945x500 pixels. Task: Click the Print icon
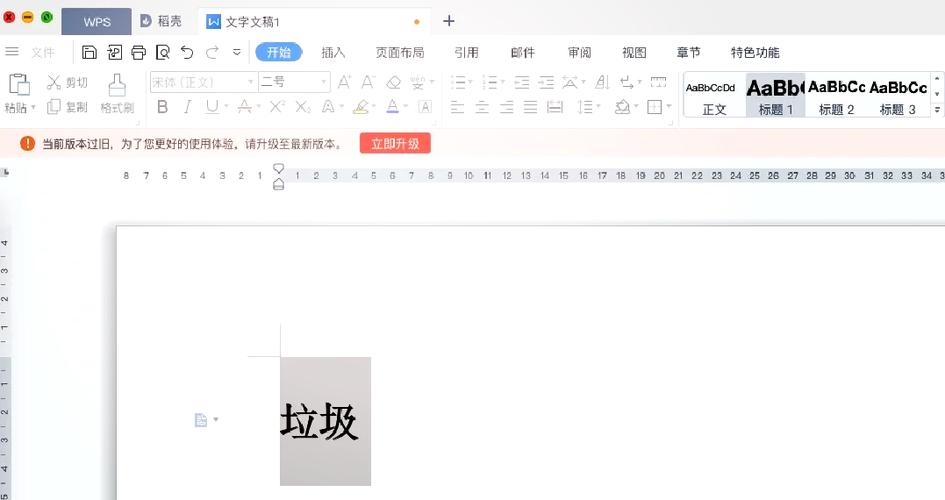139,52
